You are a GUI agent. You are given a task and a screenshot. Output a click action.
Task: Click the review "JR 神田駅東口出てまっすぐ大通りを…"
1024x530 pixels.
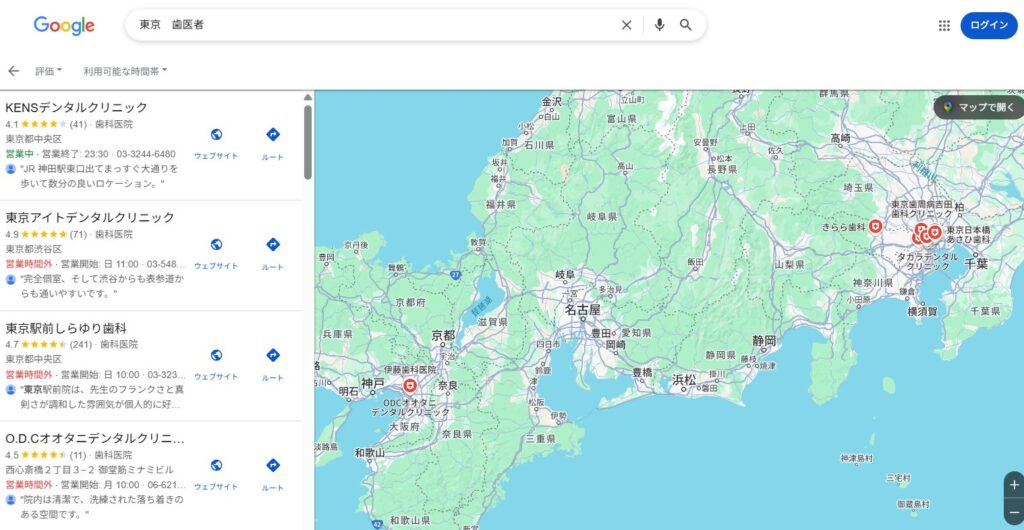99,176
